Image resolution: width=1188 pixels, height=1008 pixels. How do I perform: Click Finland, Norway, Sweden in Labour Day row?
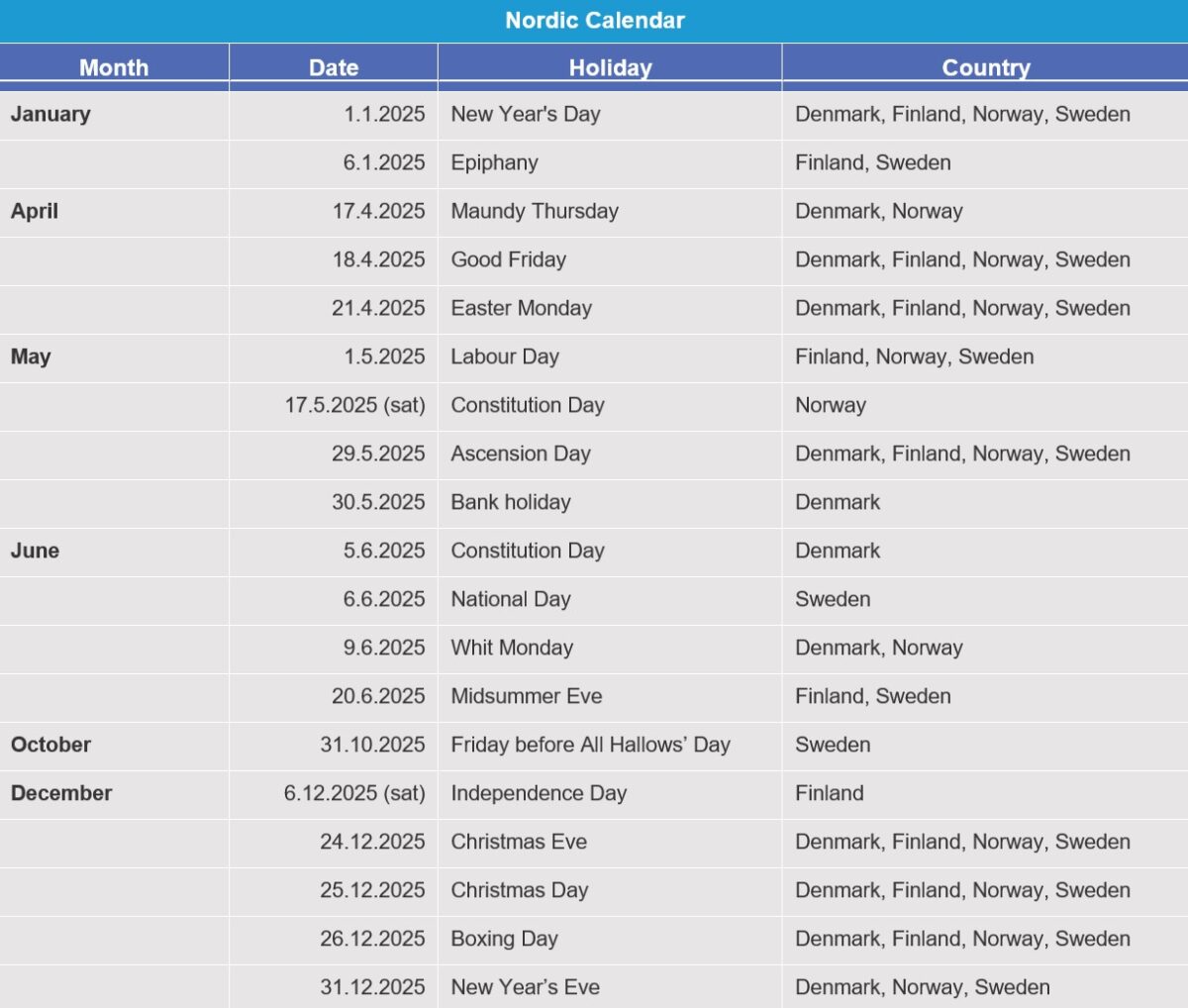click(915, 356)
